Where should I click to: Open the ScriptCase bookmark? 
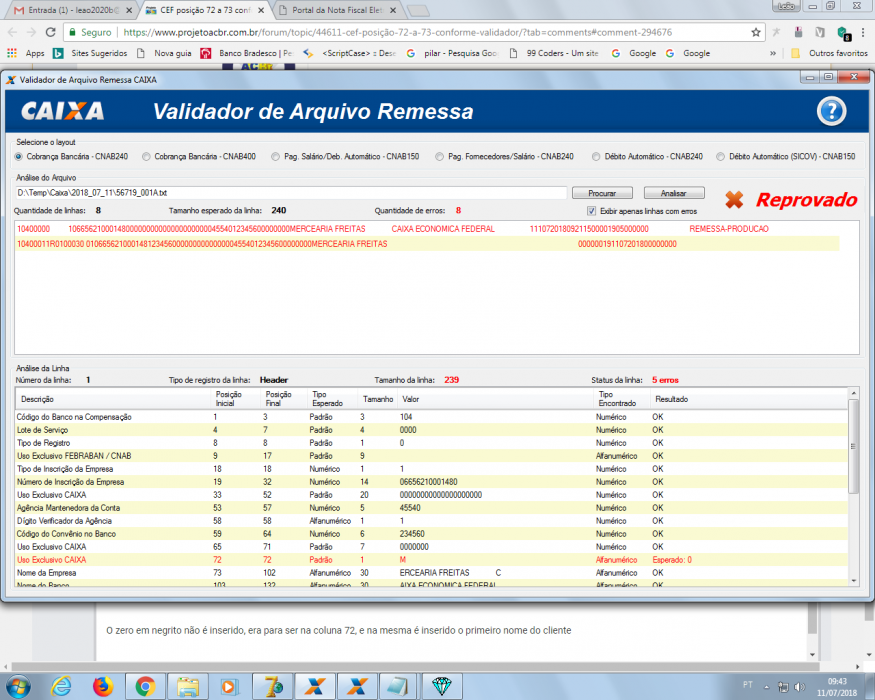pyautogui.click(x=350, y=53)
